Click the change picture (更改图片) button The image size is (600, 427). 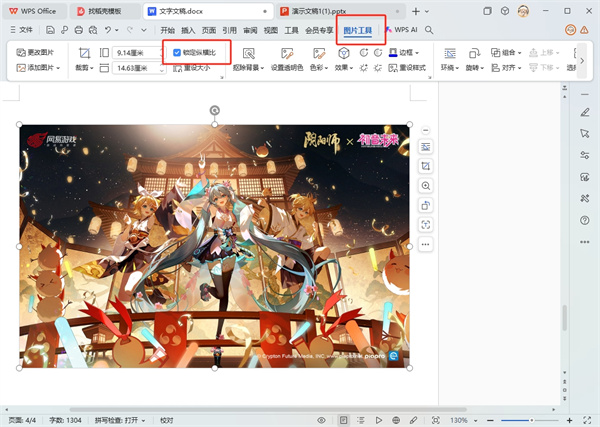(35, 52)
